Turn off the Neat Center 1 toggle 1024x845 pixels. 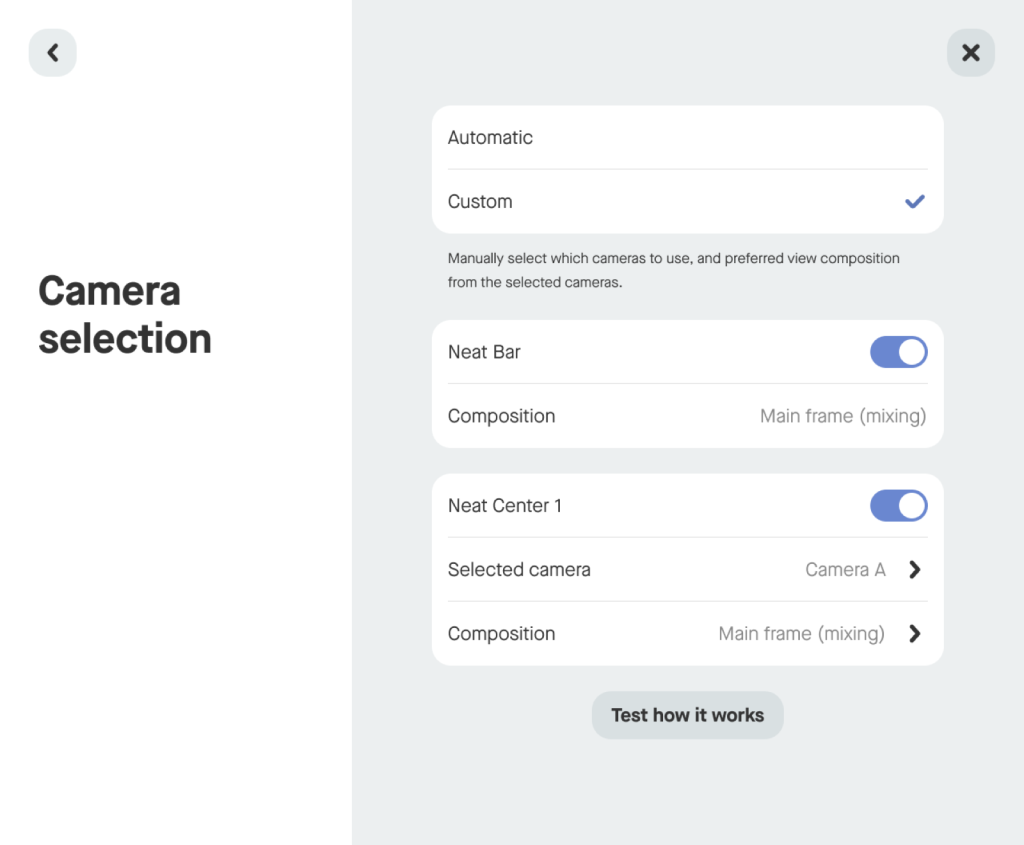(x=898, y=506)
